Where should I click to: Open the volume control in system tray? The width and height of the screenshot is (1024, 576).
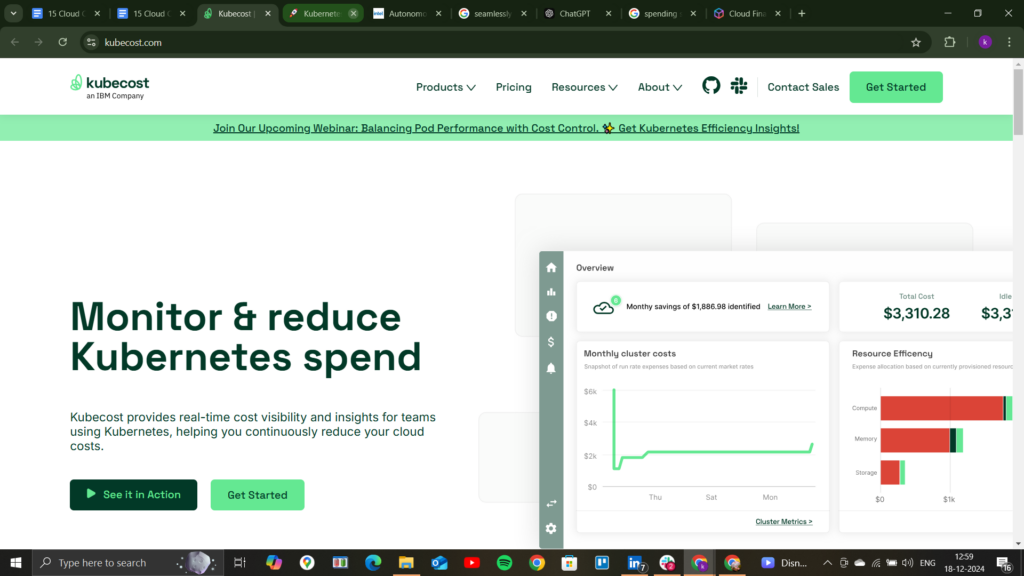(907, 562)
